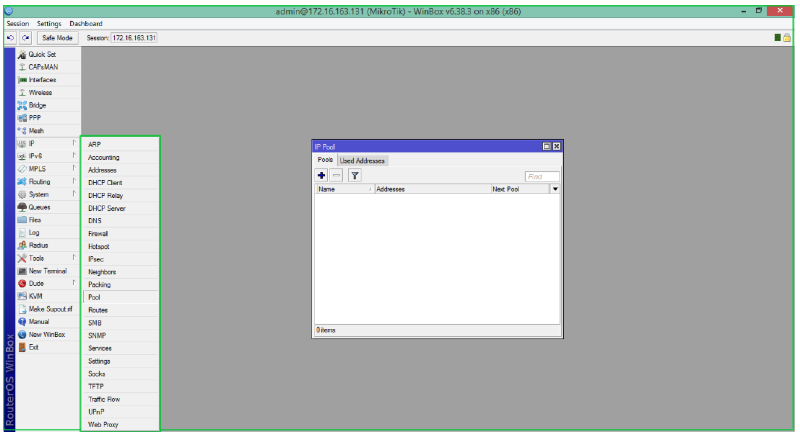Viewport: 800px width, 437px height.
Task: Click the filter funnel icon in IP Pool
Action: (x=355, y=176)
